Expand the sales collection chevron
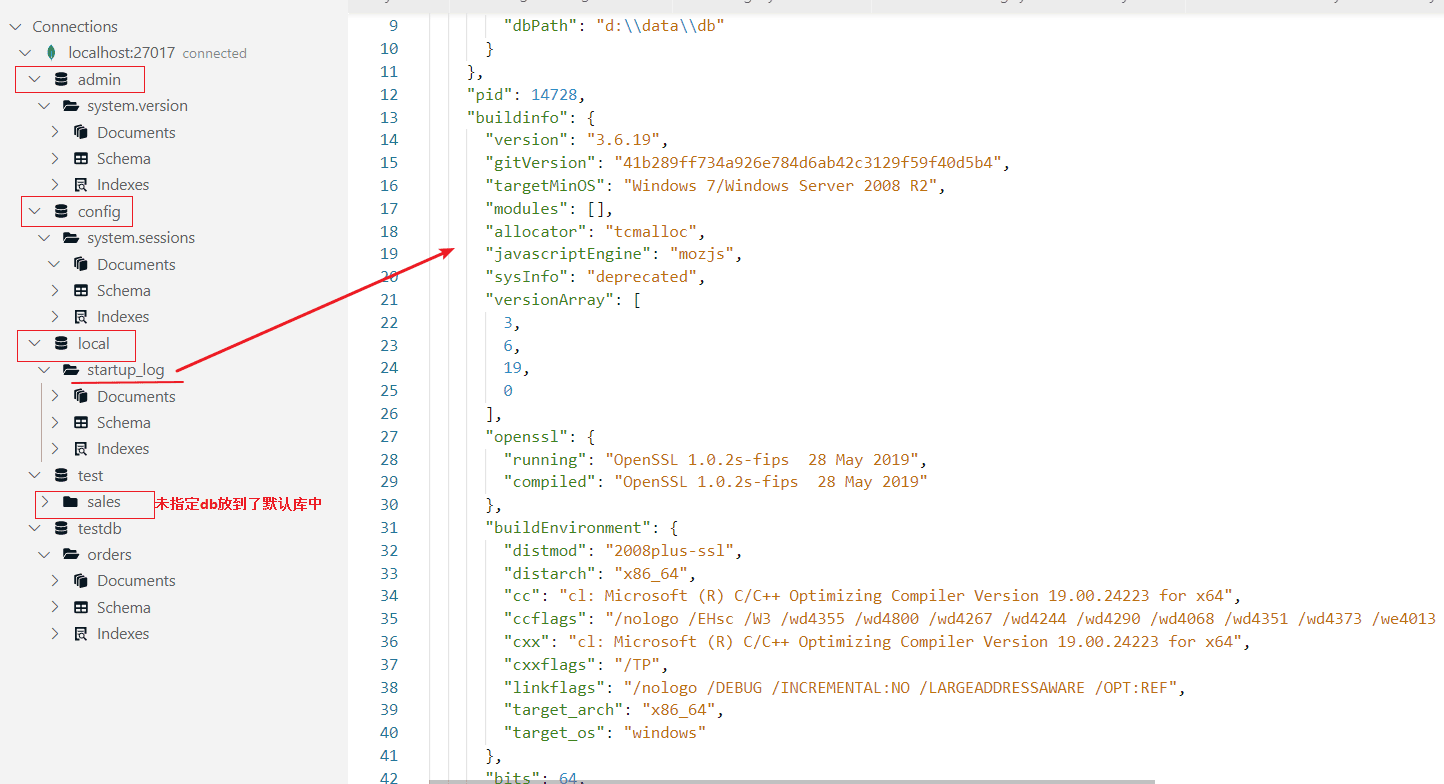This screenshot has width=1444, height=784. click(x=44, y=502)
